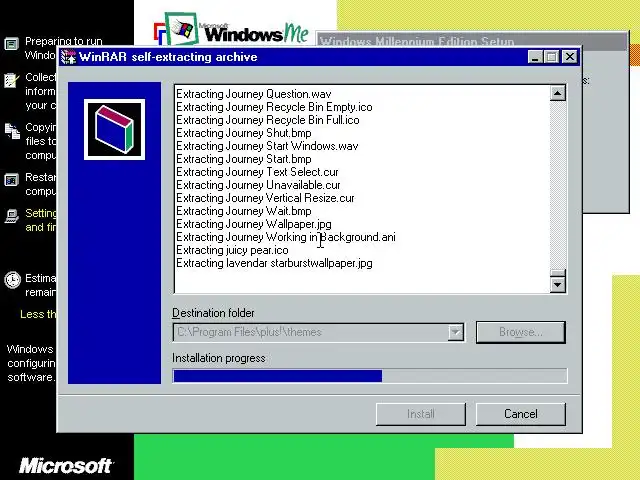
Task: Click the 'Less th' time remaining text
Action: (x=38, y=314)
